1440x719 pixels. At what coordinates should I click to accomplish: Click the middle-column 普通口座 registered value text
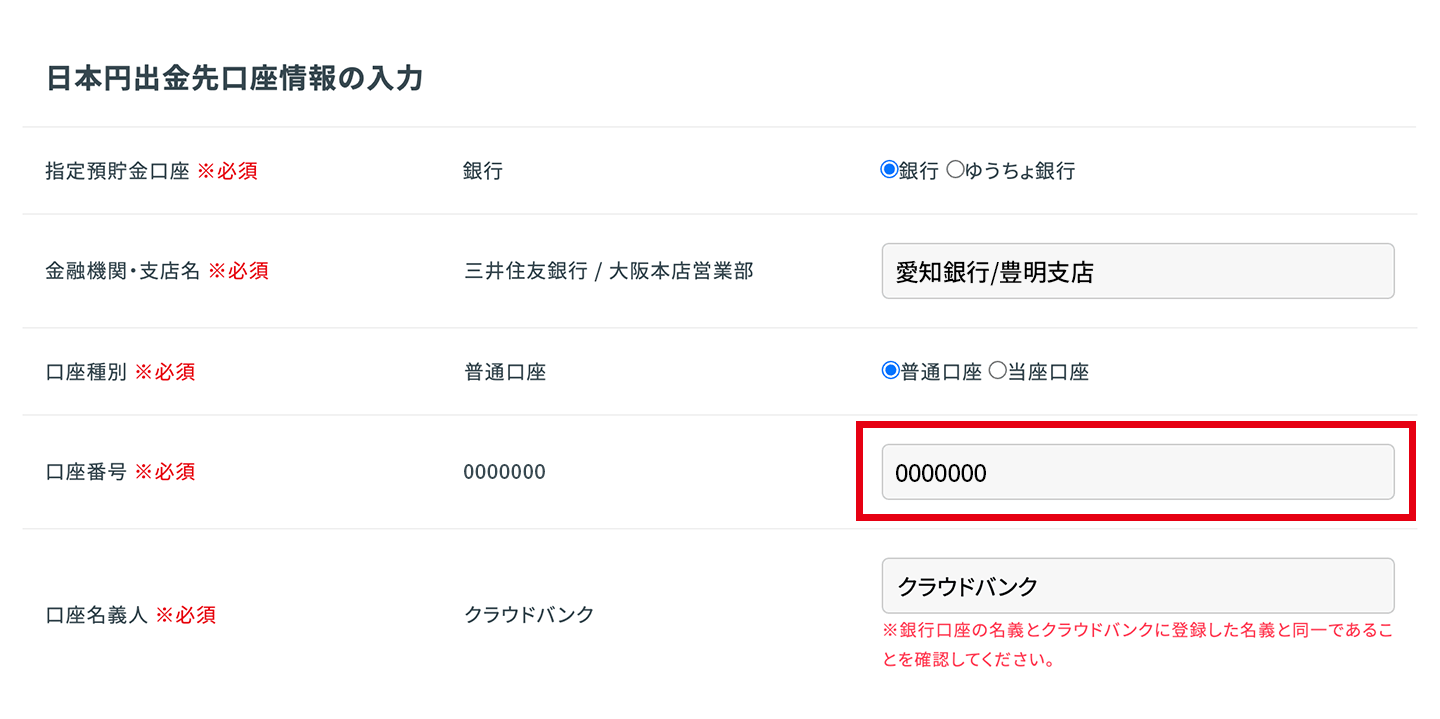504,372
